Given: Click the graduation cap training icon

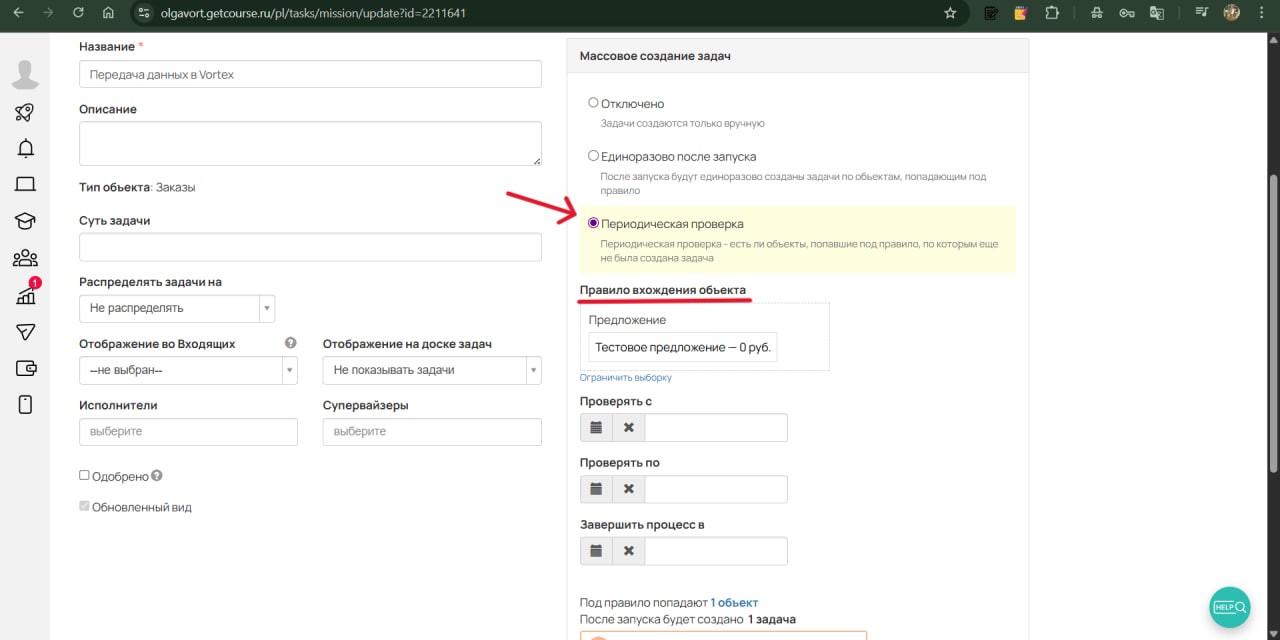Looking at the screenshot, I should click(x=25, y=221).
